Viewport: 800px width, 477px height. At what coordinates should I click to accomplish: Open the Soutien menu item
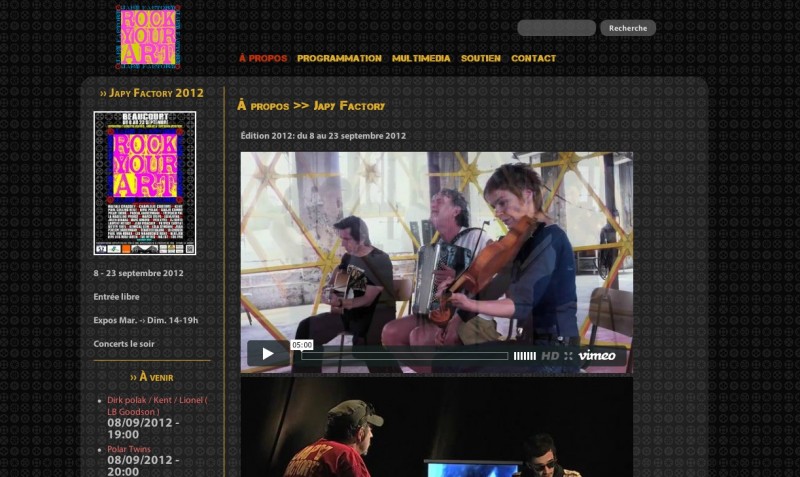[480, 58]
